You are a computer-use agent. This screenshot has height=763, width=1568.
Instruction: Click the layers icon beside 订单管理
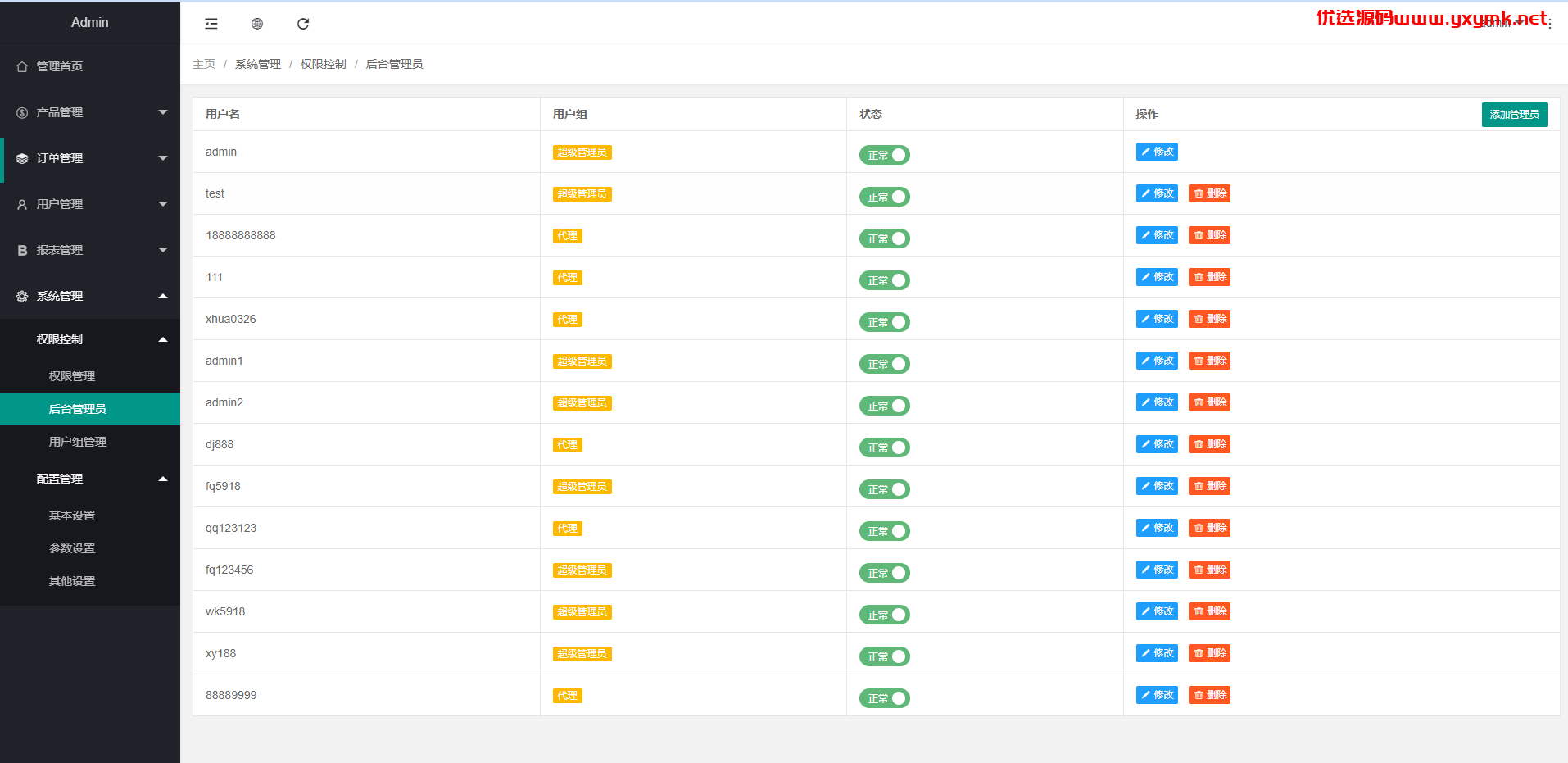[22, 158]
